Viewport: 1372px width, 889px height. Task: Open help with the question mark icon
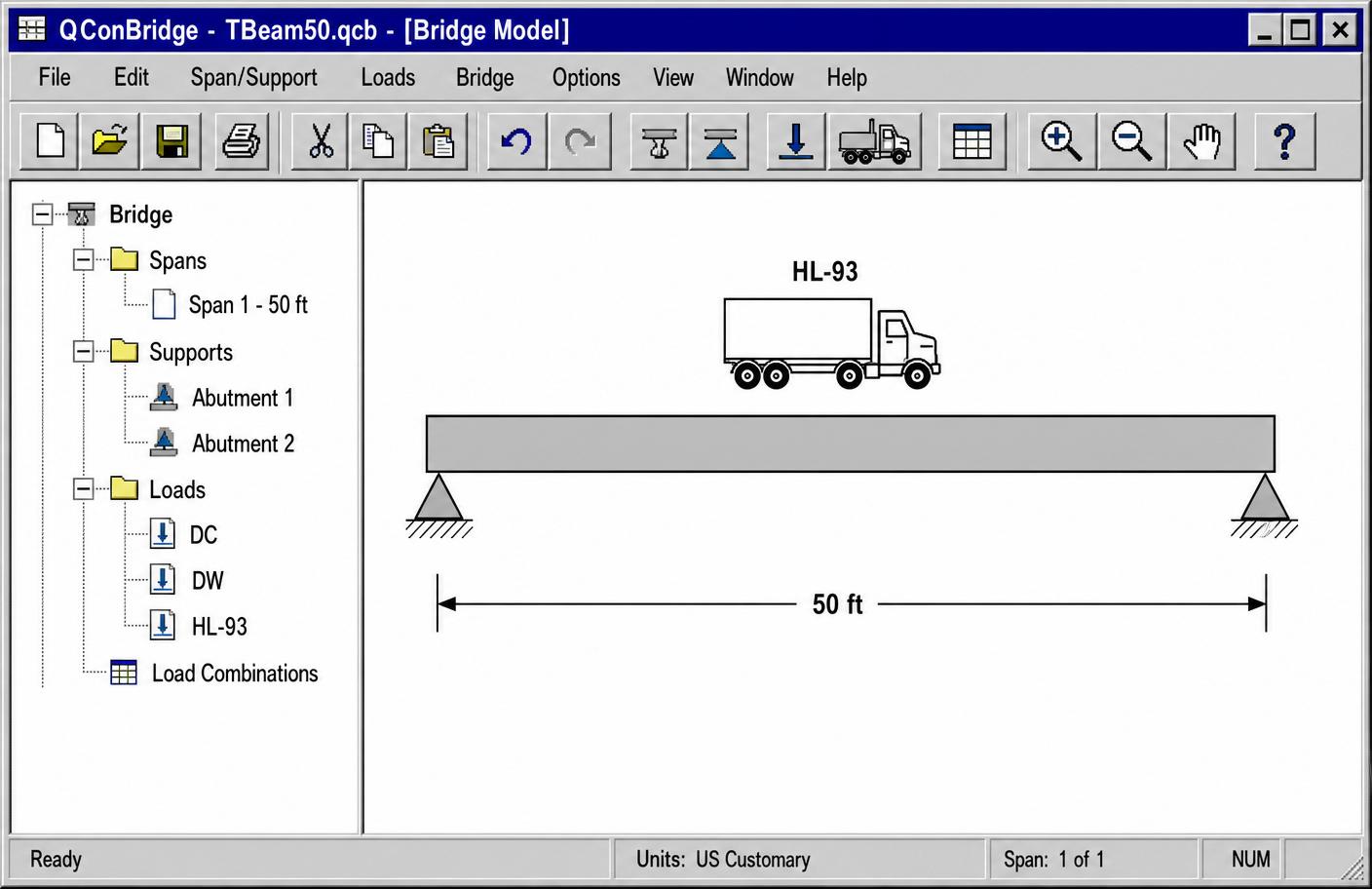tap(1284, 142)
